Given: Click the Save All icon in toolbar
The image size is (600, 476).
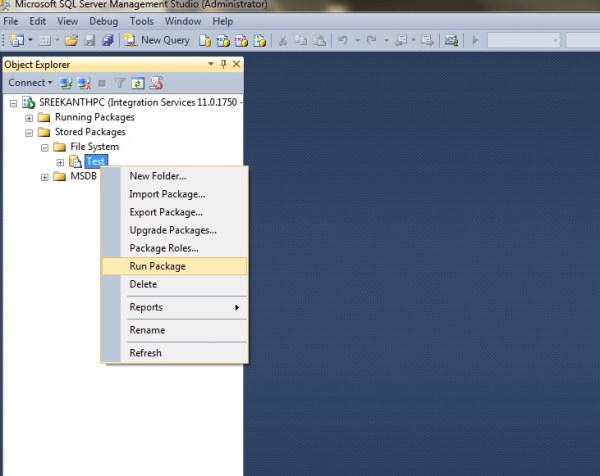Looking at the screenshot, I should click(x=106, y=40).
